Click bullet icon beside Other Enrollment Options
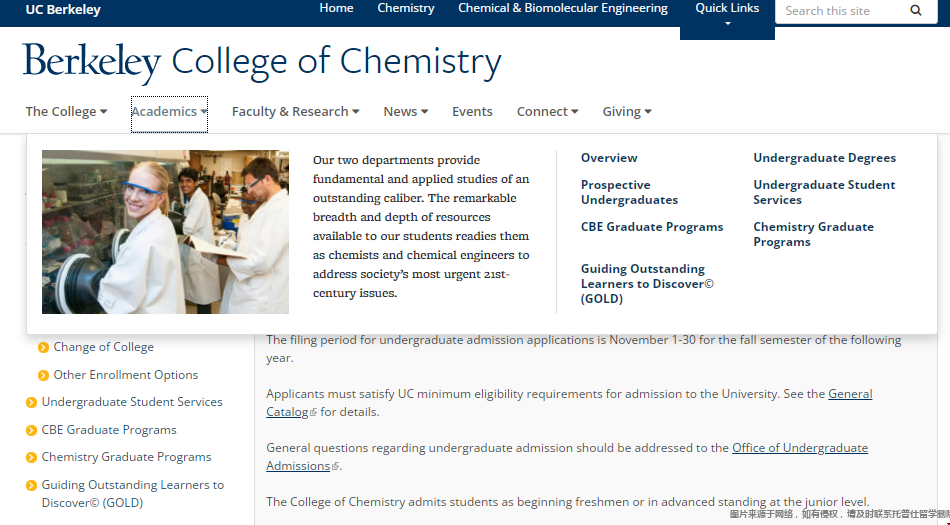Image resolution: width=950 pixels, height=525 pixels. point(44,376)
